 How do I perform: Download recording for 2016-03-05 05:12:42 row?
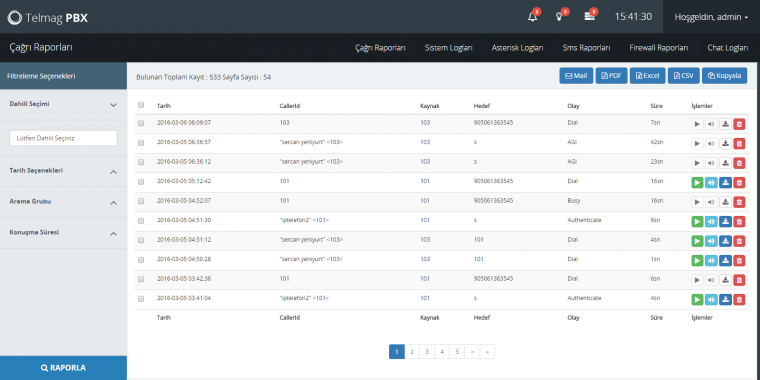pos(725,183)
